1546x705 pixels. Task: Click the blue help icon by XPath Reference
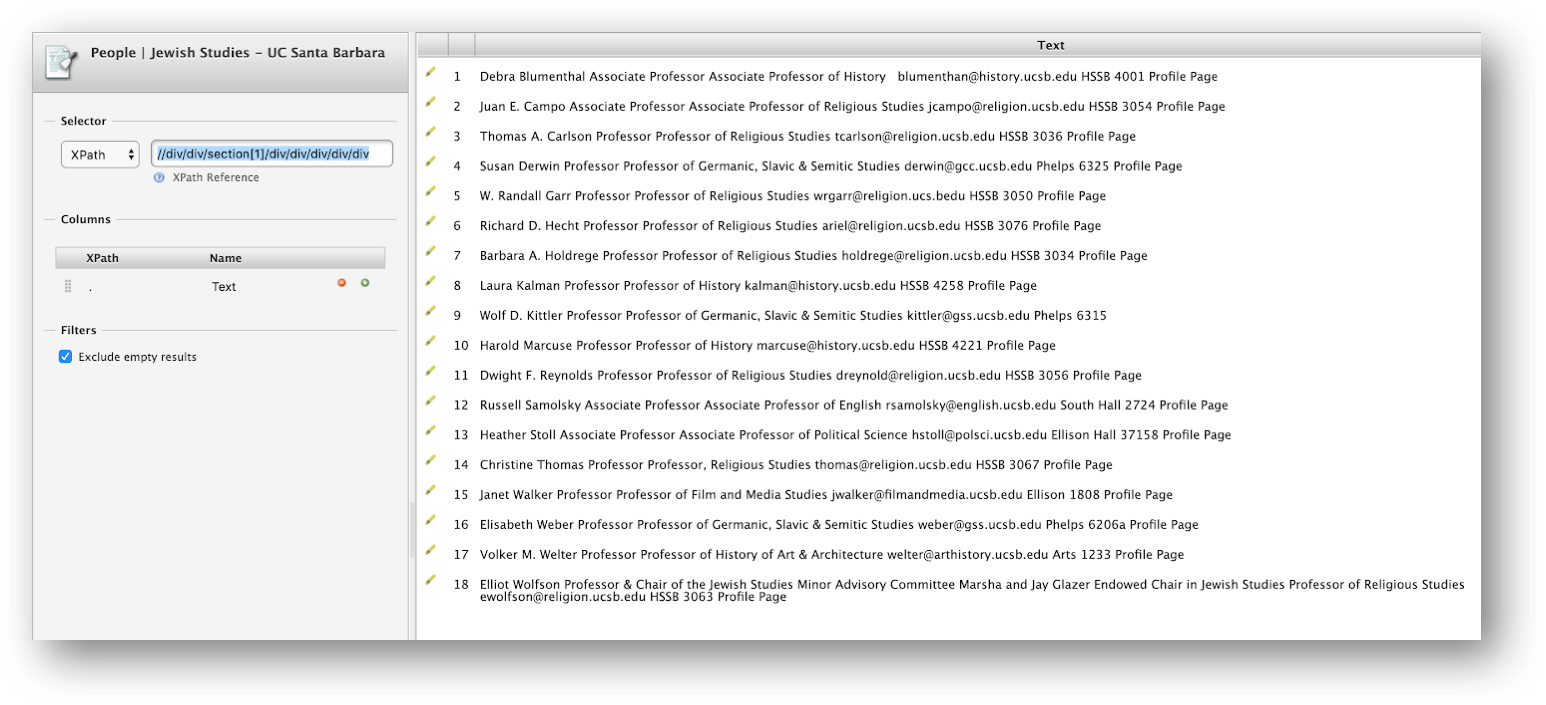[159, 178]
